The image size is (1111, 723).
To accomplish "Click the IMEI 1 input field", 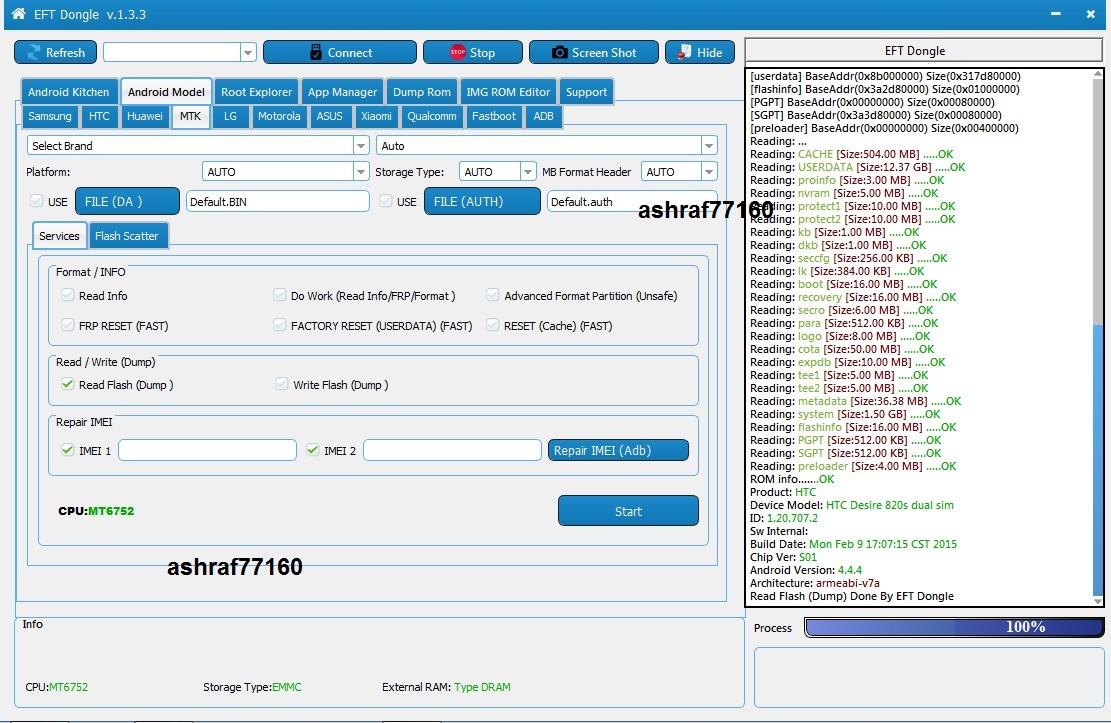I will tap(207, 450).
